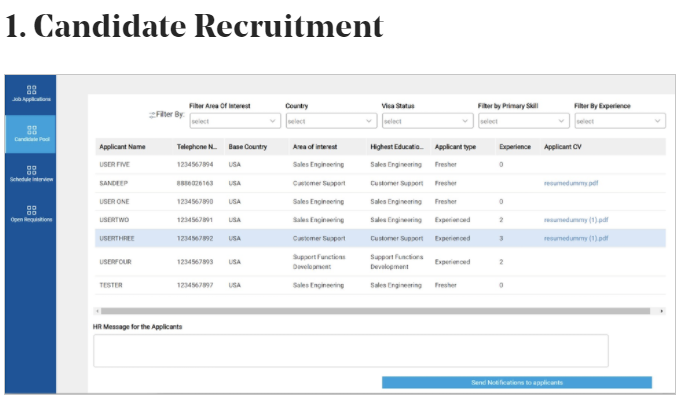Screen dimensions: 679x399
Task: Open the Job Applications sidebar icon
Action: [31, 90]
